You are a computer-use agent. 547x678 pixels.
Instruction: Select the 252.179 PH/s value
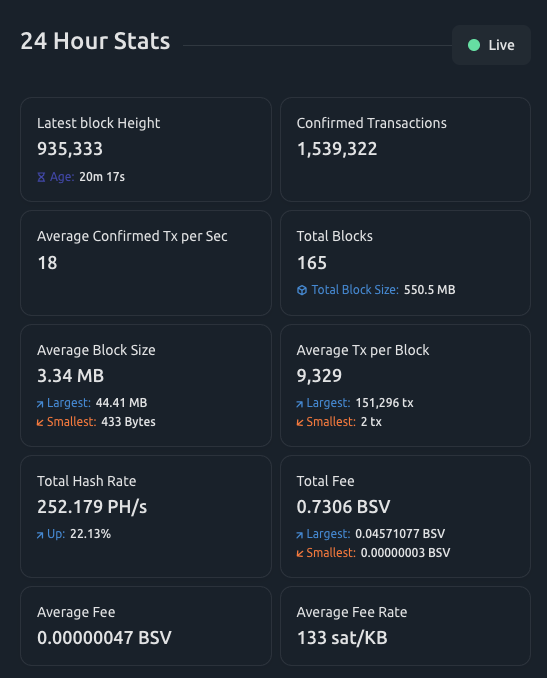pos(92,507)
